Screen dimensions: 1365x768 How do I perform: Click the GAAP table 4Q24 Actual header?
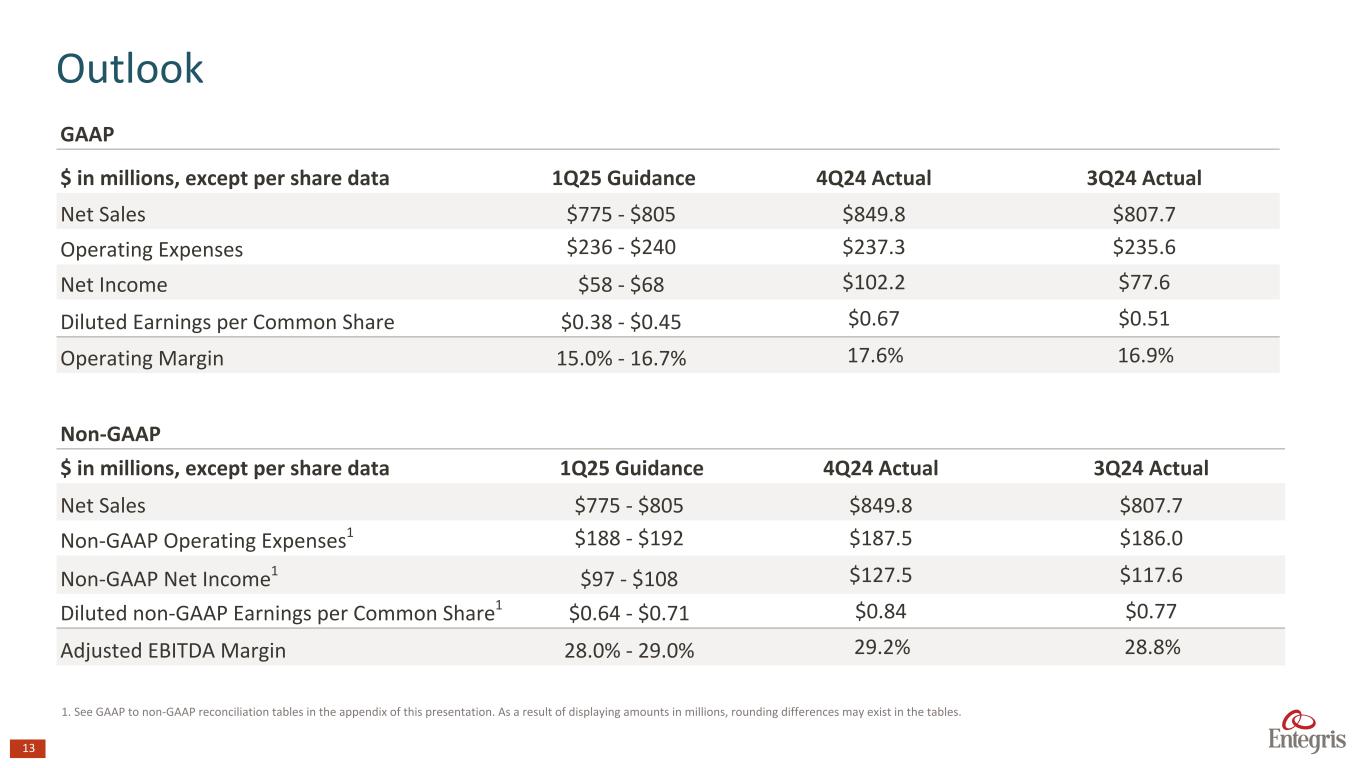click(873, 179)
